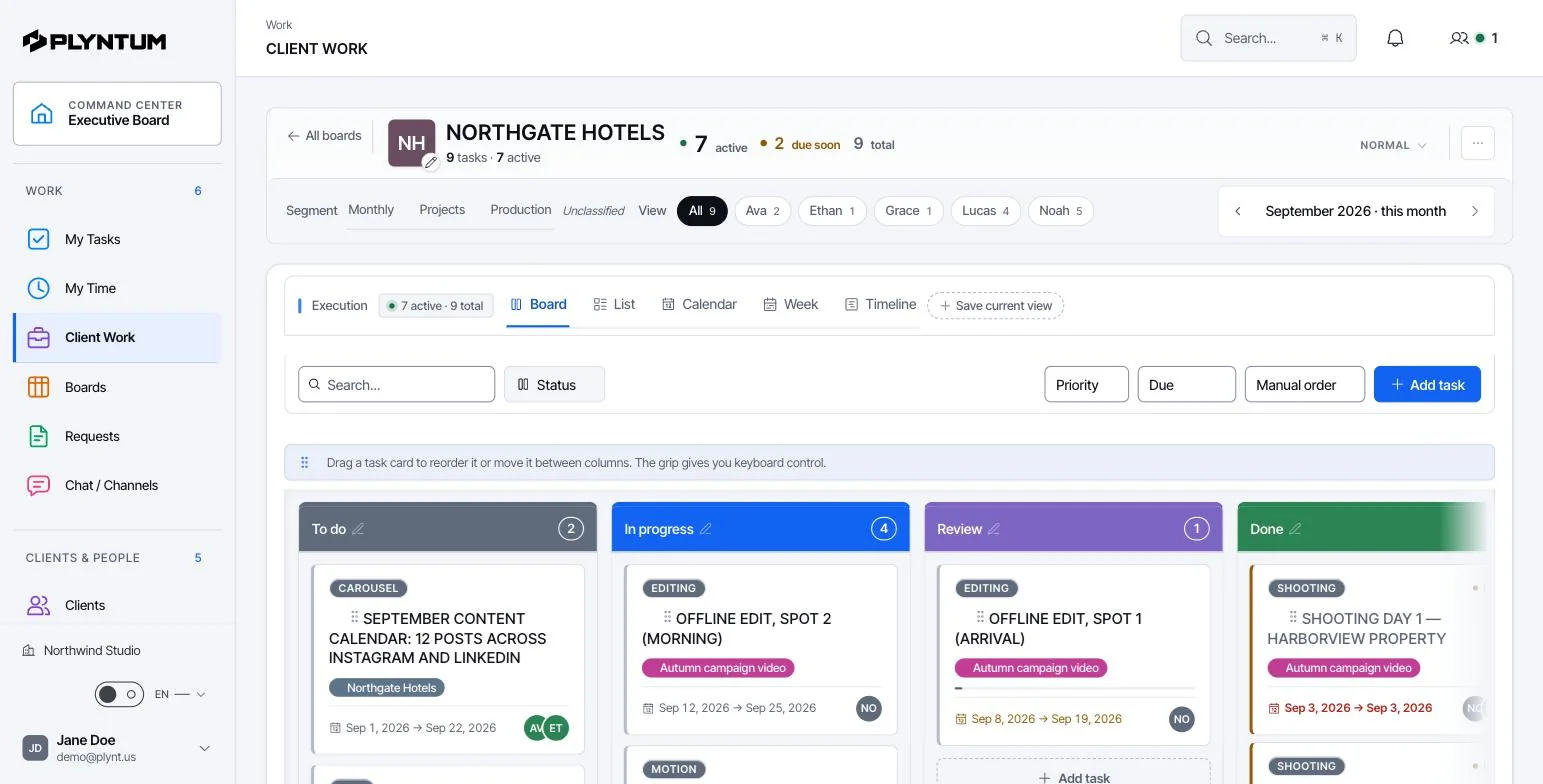Viewport: 1543px width, 784px height.
Task: Rename the In progress column
Action: tap(705, 529)
